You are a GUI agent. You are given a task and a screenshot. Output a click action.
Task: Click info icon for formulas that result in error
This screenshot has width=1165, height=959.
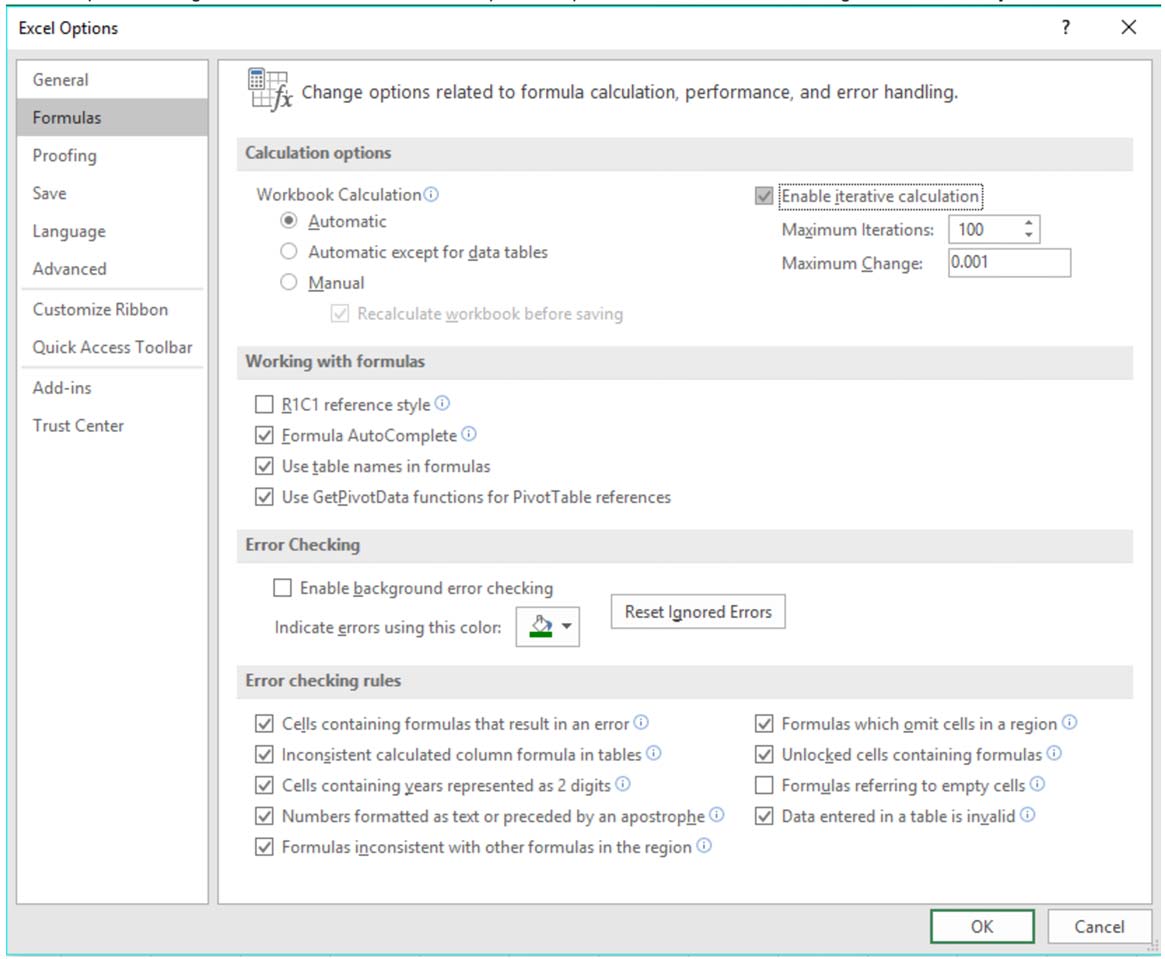641,722
